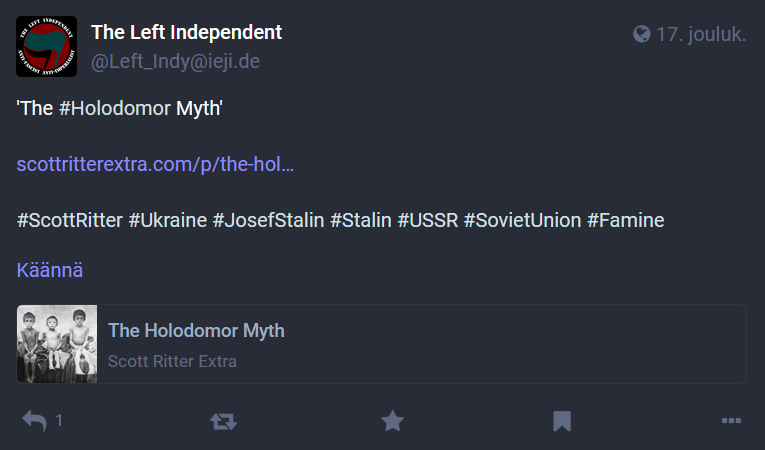
Task: Click the #ScottRitter hashtag
Action: [70, 220]
